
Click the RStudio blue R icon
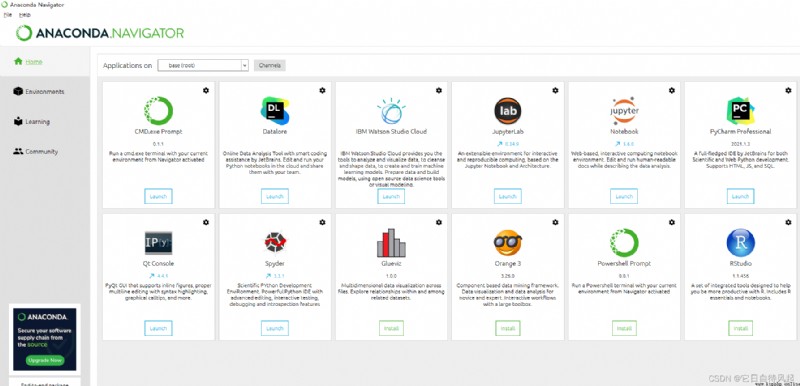[x=740, y=243]
